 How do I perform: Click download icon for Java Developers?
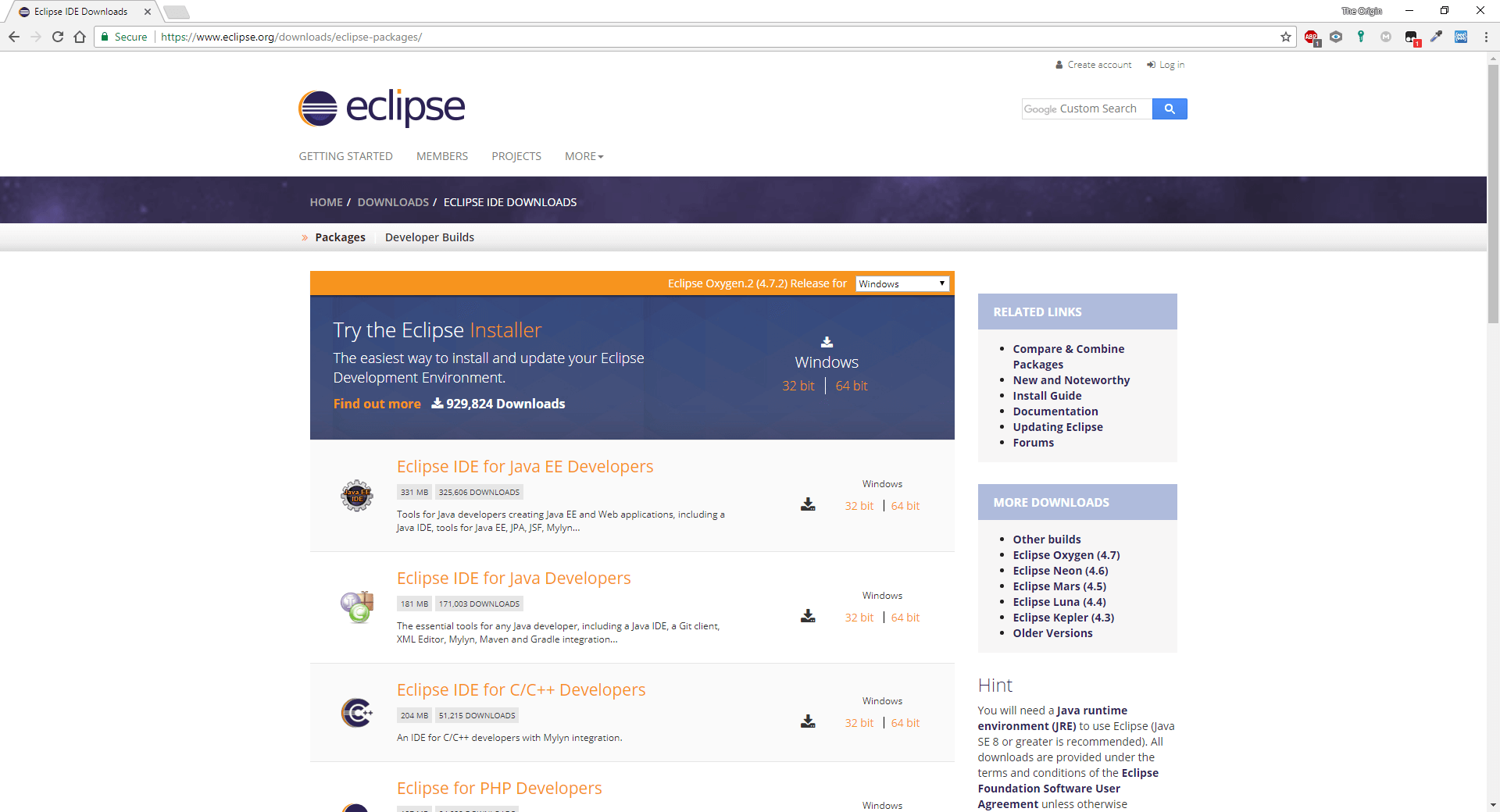coord(808,616)
